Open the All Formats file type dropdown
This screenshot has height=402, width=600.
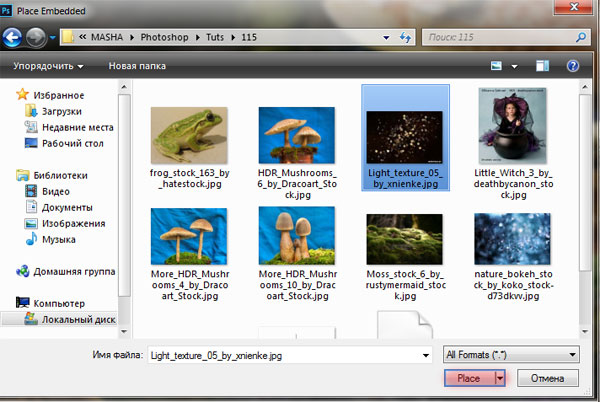pos(511,355)
